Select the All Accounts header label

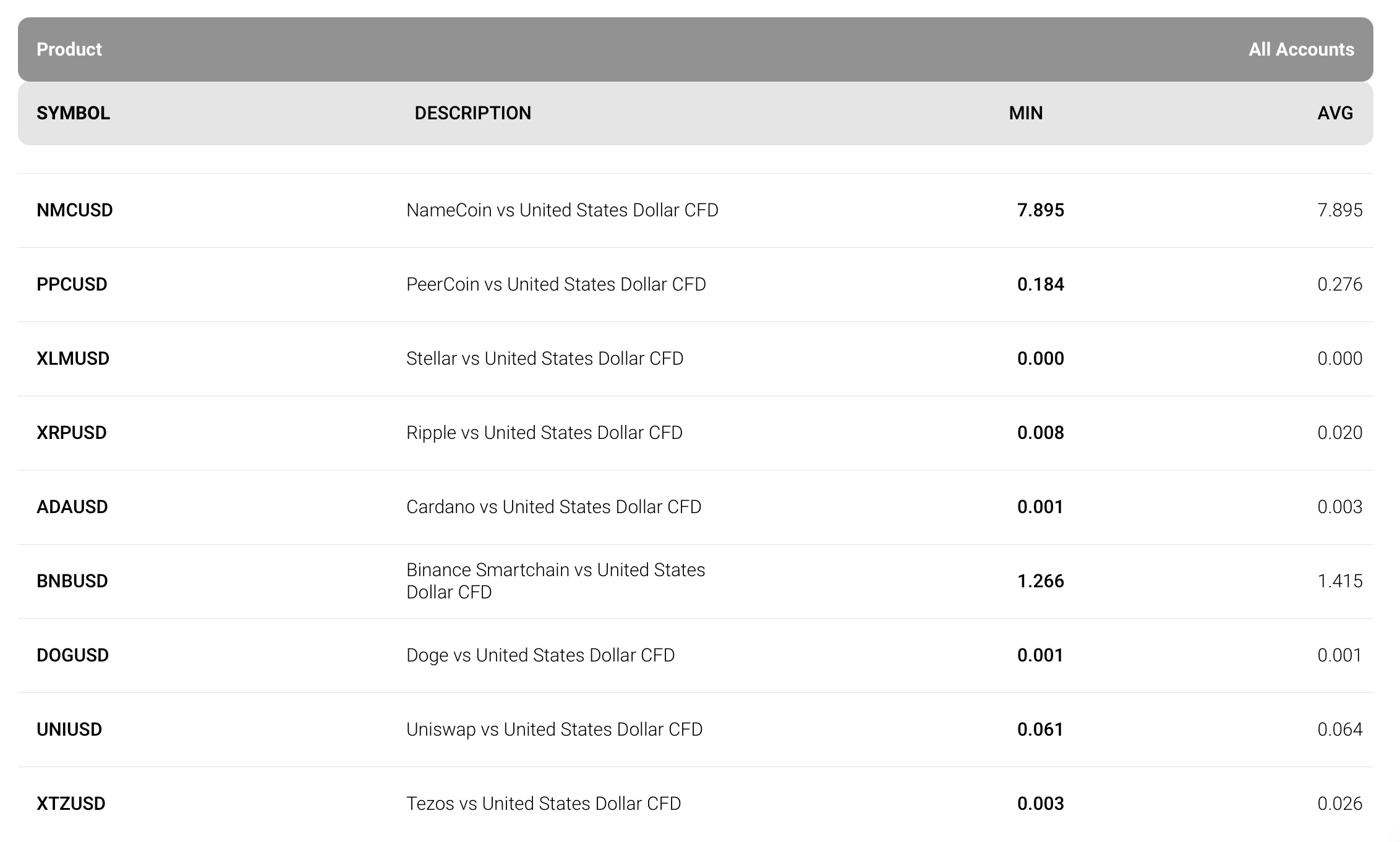1301,49
